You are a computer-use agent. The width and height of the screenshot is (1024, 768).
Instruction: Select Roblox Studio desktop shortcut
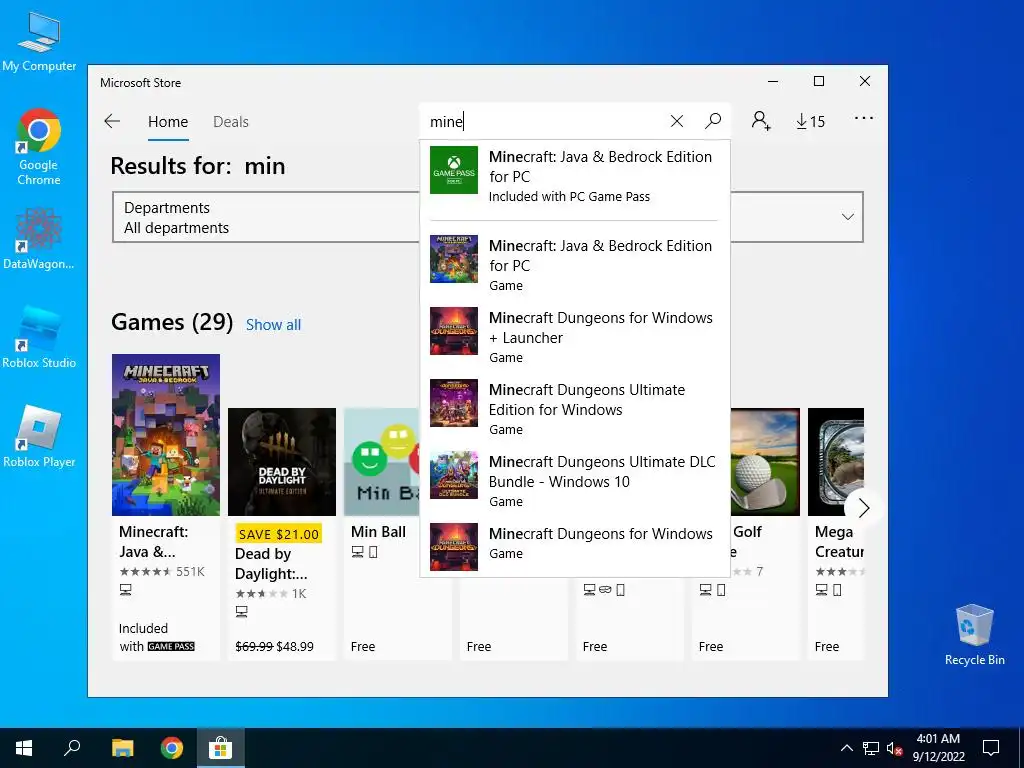click(x=39, y=336)
